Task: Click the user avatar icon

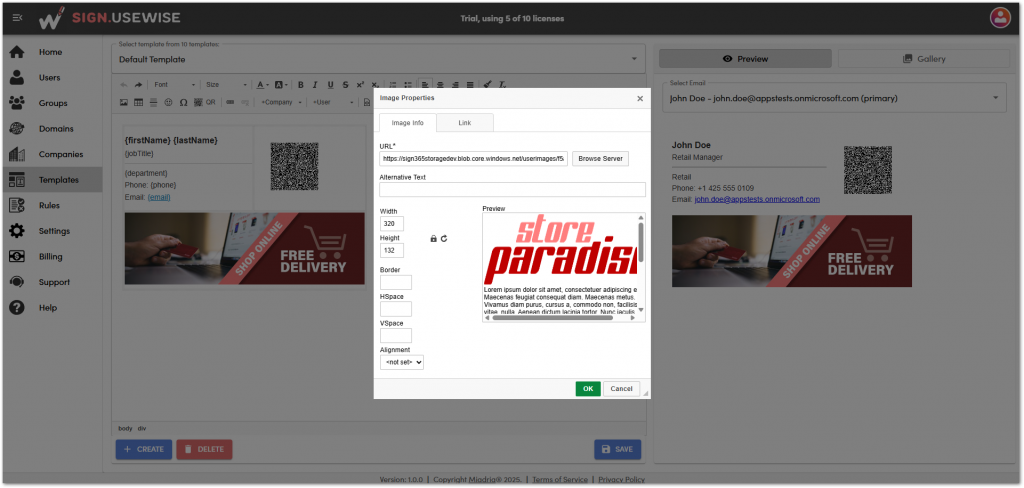Action: pos(999,17)
